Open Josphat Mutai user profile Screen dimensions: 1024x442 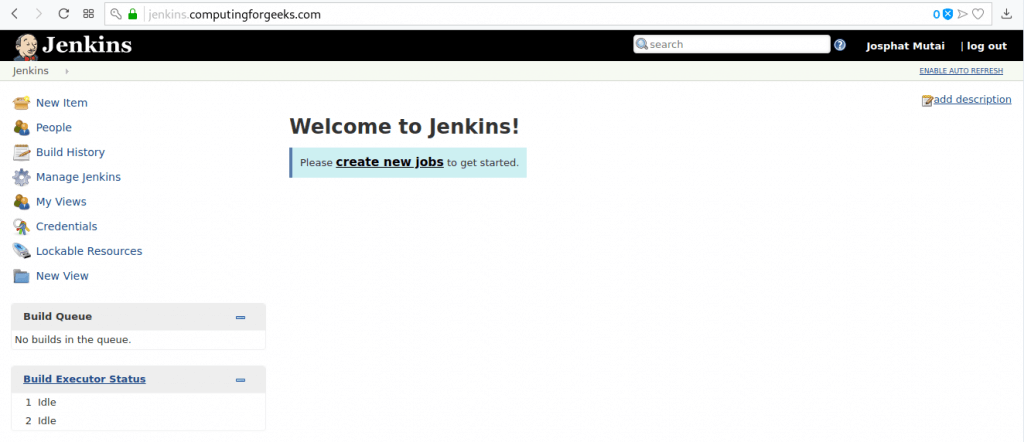pos(907,46)
